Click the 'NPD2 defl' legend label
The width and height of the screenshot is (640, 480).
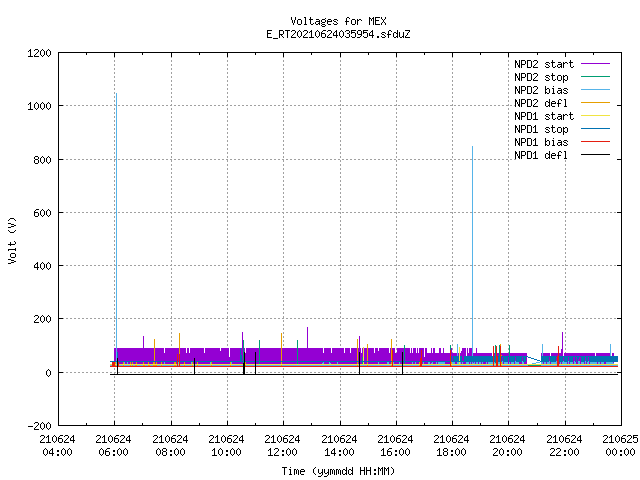(x=541, y=103)
